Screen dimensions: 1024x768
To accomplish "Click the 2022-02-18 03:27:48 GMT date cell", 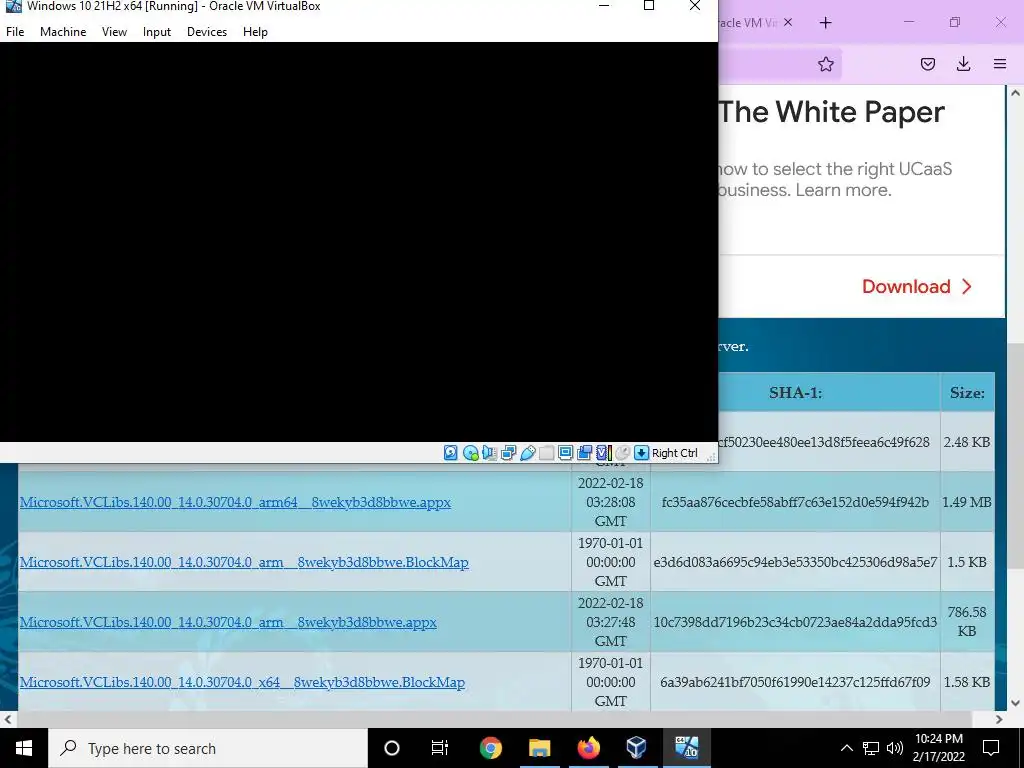I will (x=611, y=622).
